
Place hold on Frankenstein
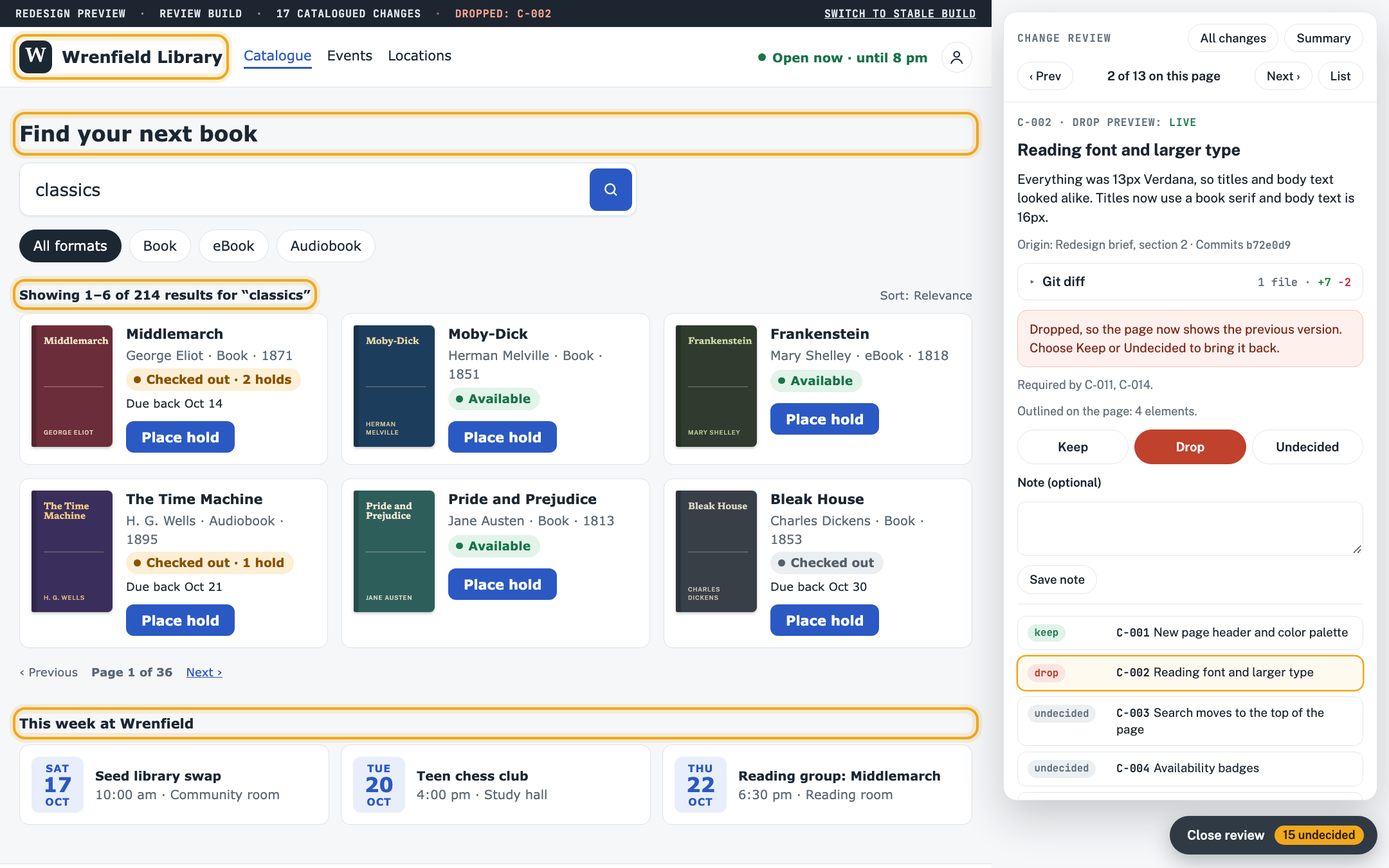824,419
